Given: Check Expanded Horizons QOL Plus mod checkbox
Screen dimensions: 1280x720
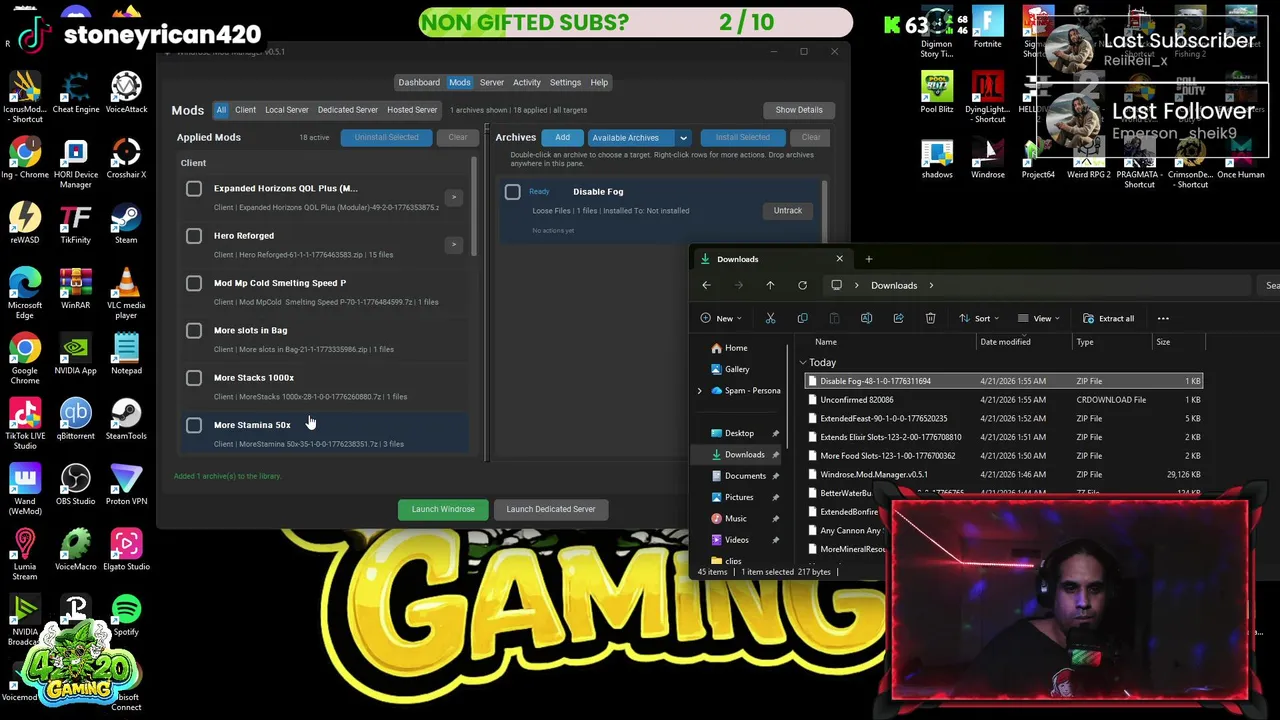Looking at the screenshot, I should click(194, 188).
